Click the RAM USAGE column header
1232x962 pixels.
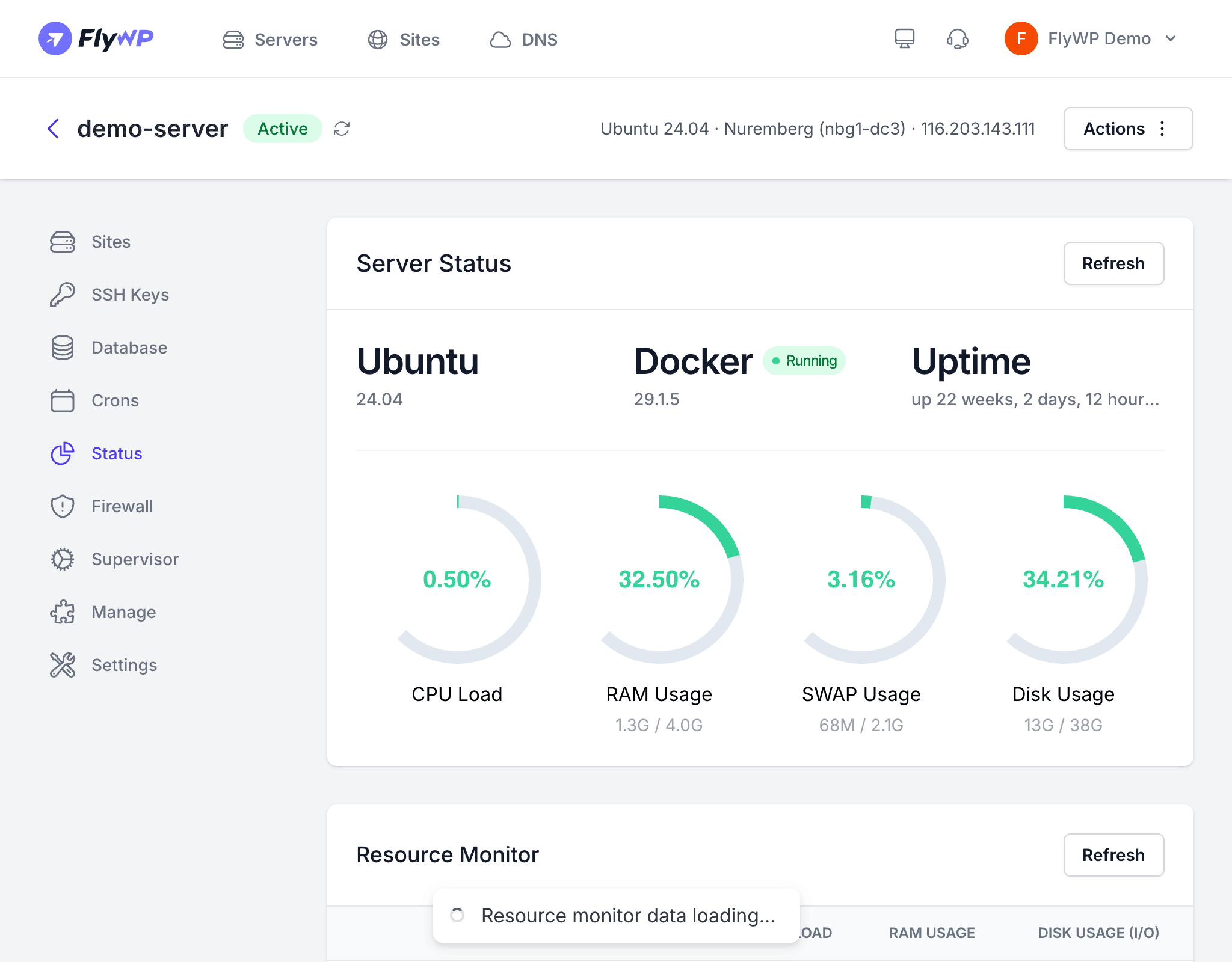pos(932,933)
